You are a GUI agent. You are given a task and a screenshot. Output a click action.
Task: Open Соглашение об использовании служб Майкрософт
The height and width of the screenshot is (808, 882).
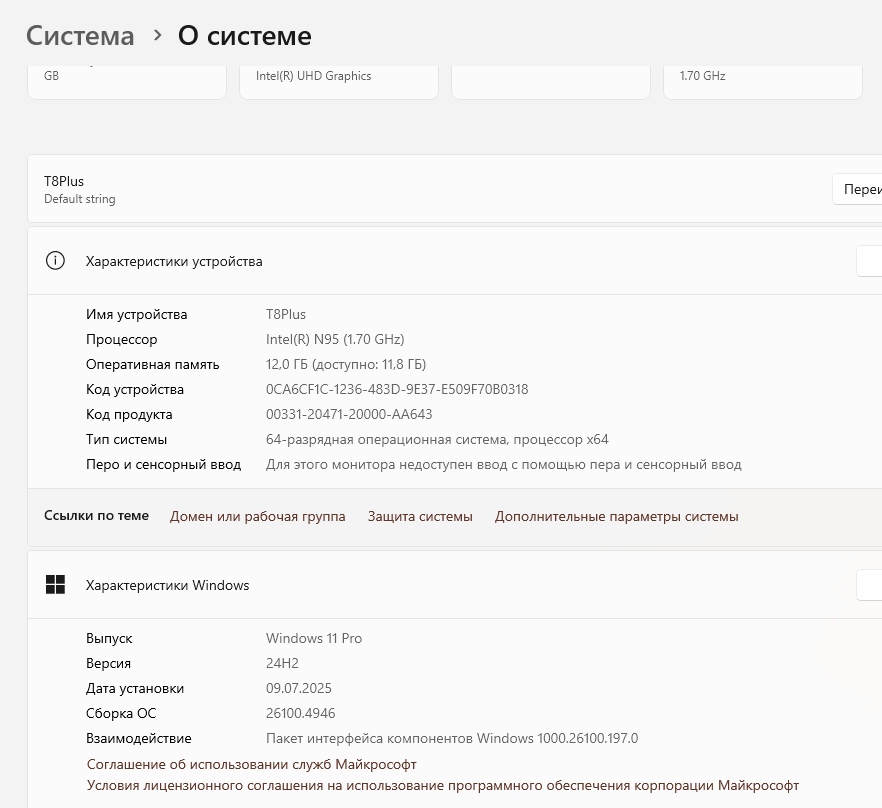coord(251,764)
